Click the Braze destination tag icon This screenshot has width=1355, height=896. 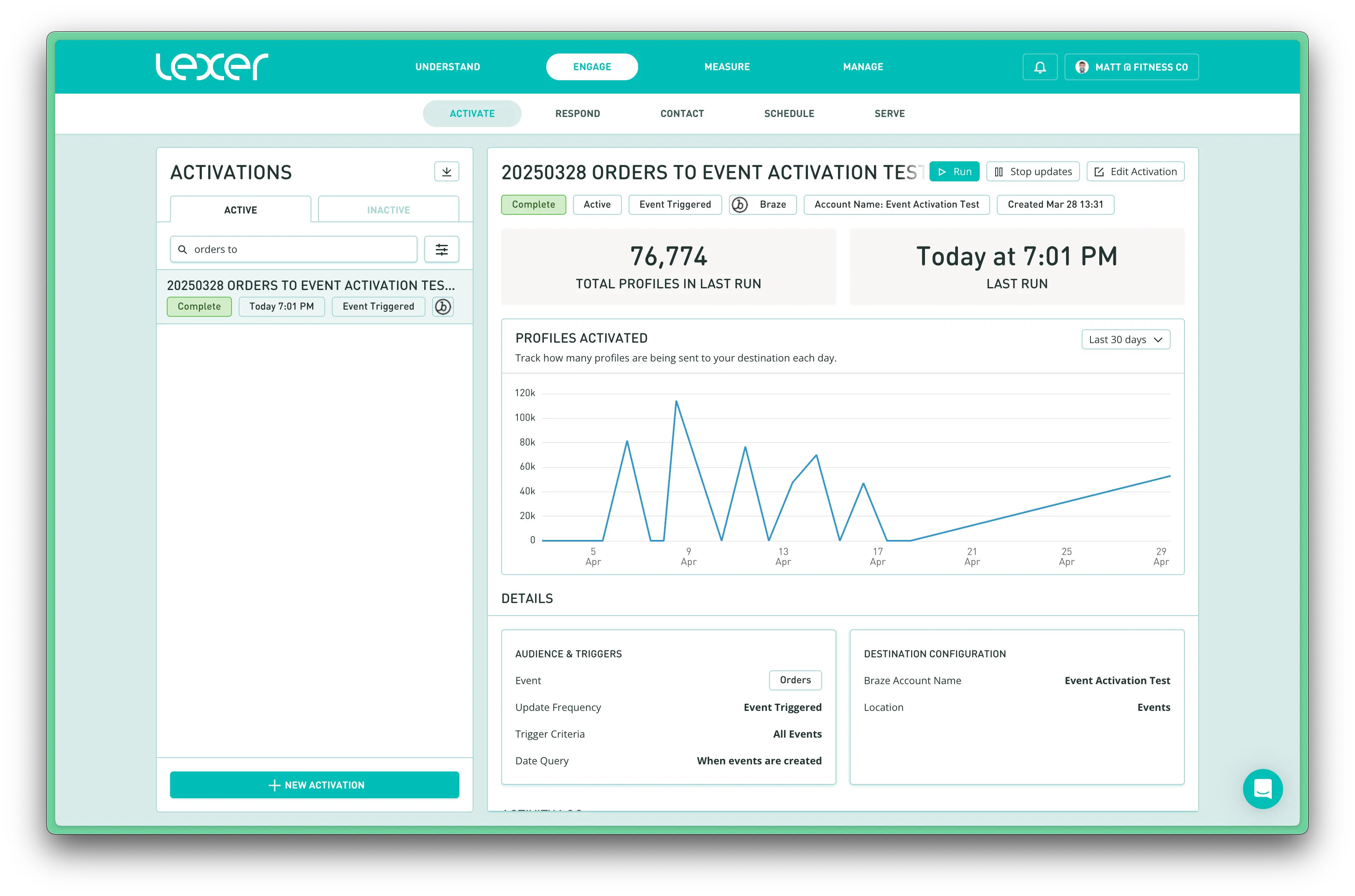pyautogui.click(x=739, y=205)
